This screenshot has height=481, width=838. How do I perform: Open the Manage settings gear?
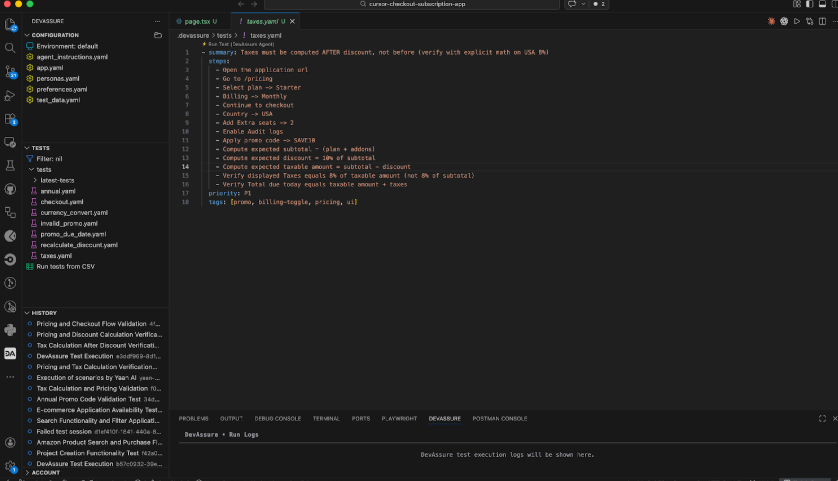tap(10, 466)
